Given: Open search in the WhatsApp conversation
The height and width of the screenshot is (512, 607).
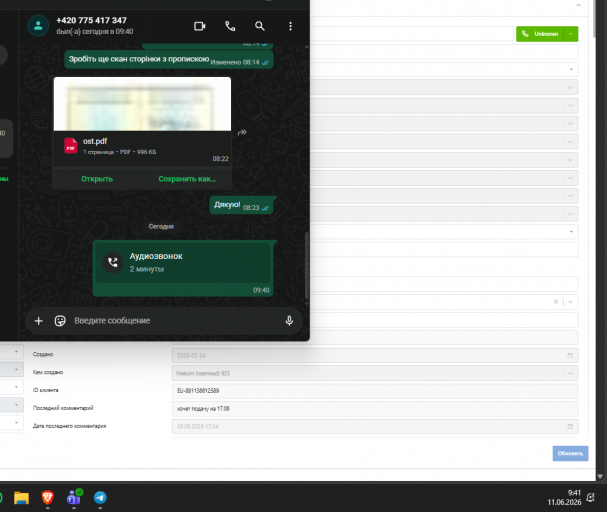Looking at the screenshot, I should (260, 26).
